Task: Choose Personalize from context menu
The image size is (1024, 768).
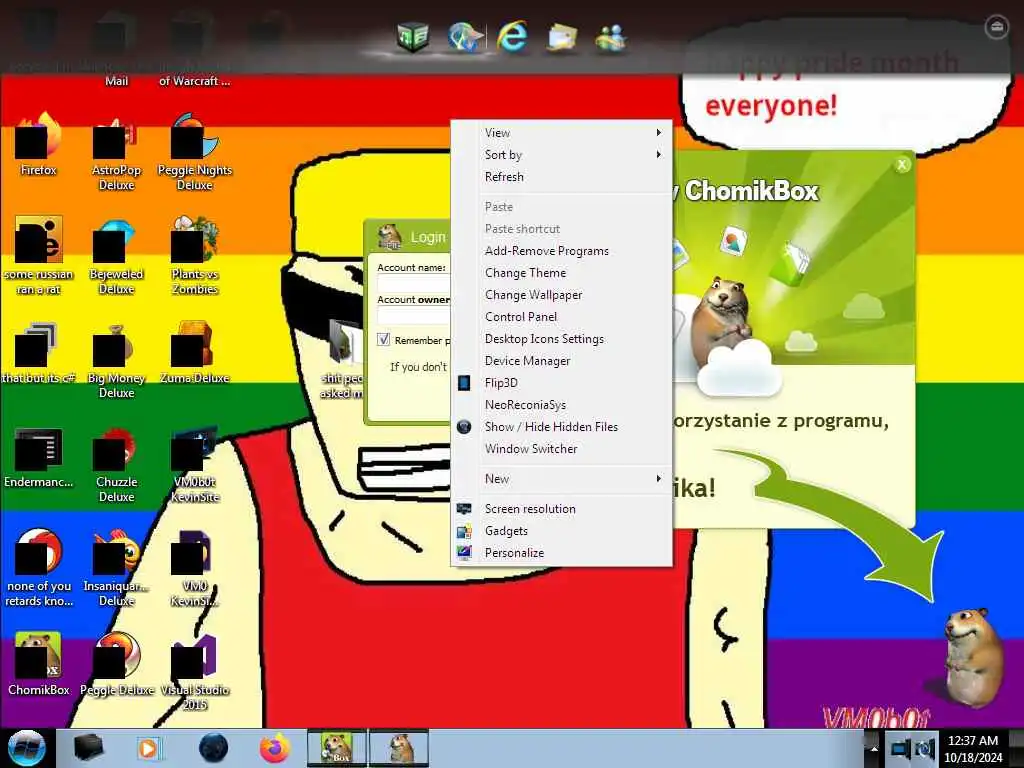Action: click(562, 553)
